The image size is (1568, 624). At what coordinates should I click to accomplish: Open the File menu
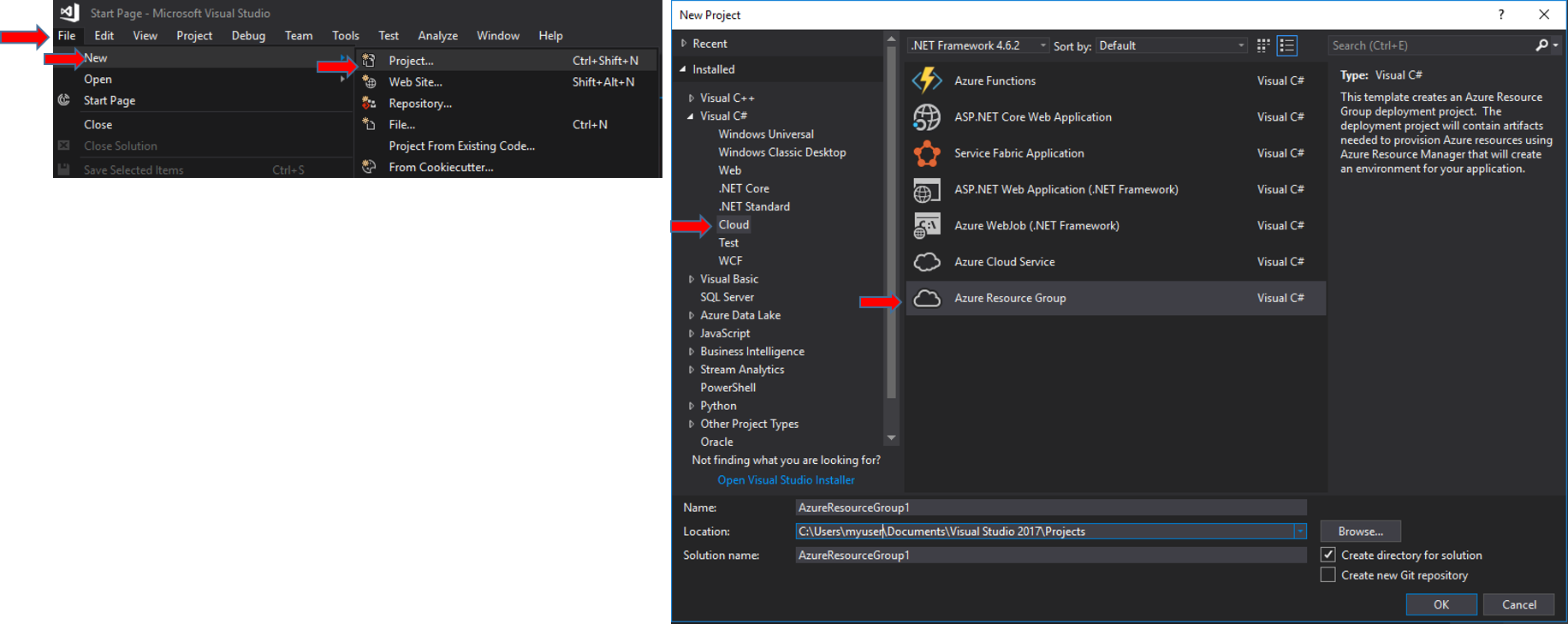click(x=67, y=35)
